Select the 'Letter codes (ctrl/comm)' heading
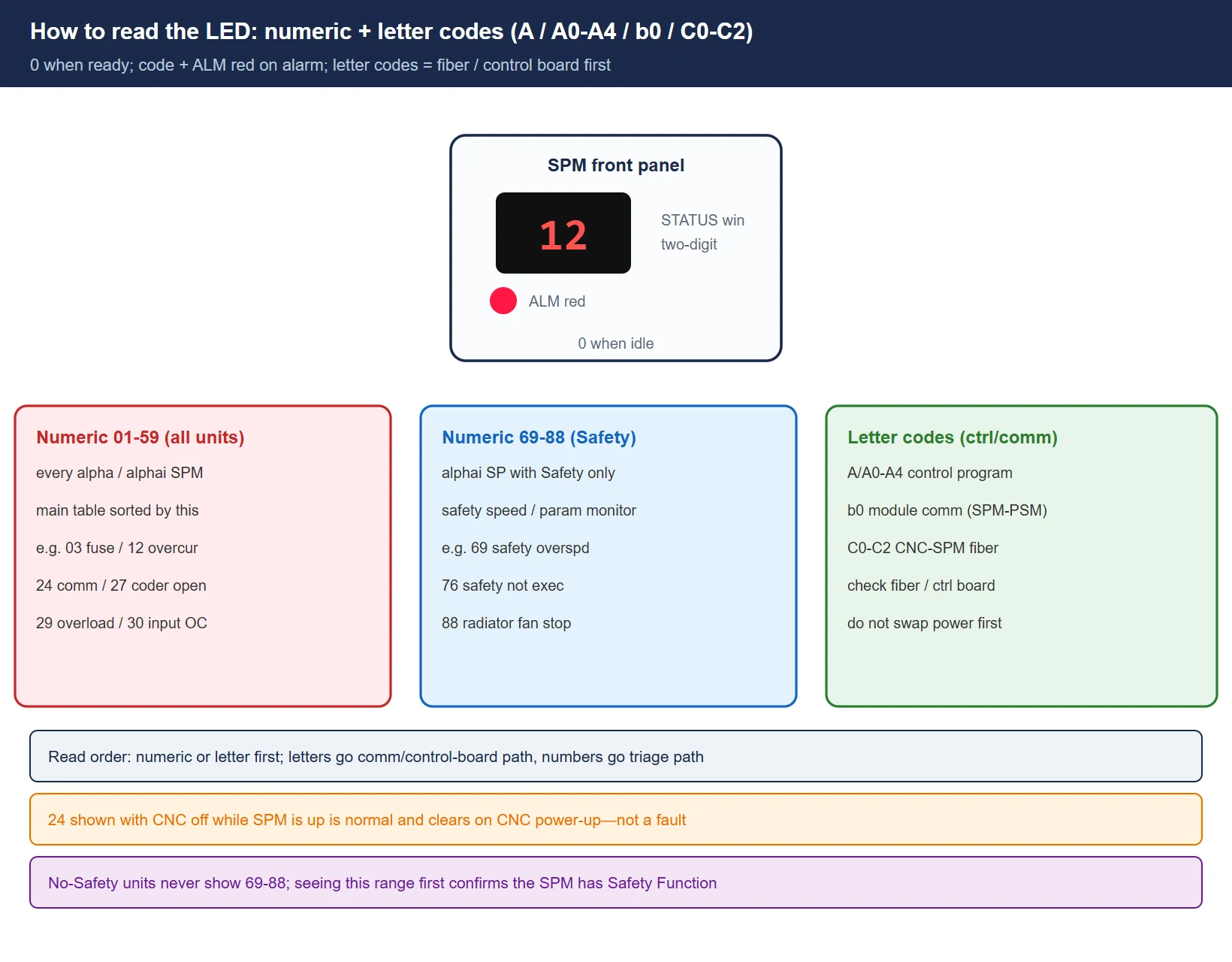This screenshot has height=962, width=1232. 953,437
